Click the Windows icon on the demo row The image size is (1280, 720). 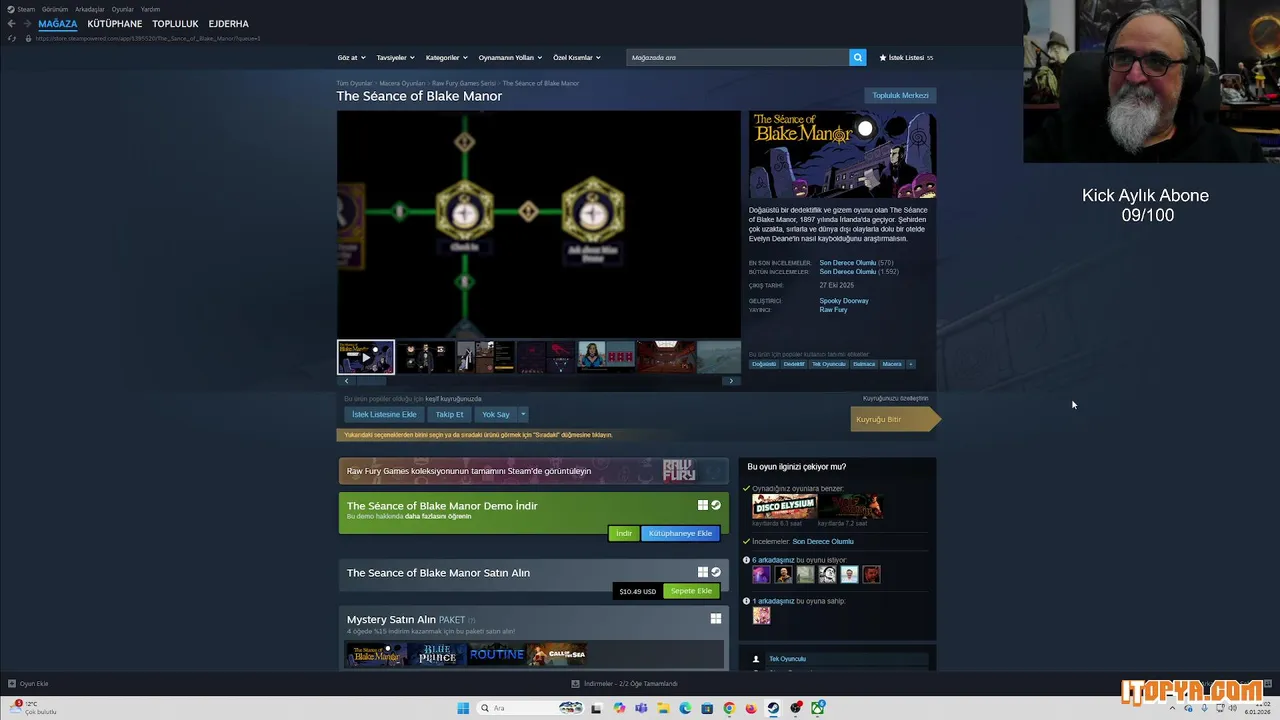coord(703,505)
